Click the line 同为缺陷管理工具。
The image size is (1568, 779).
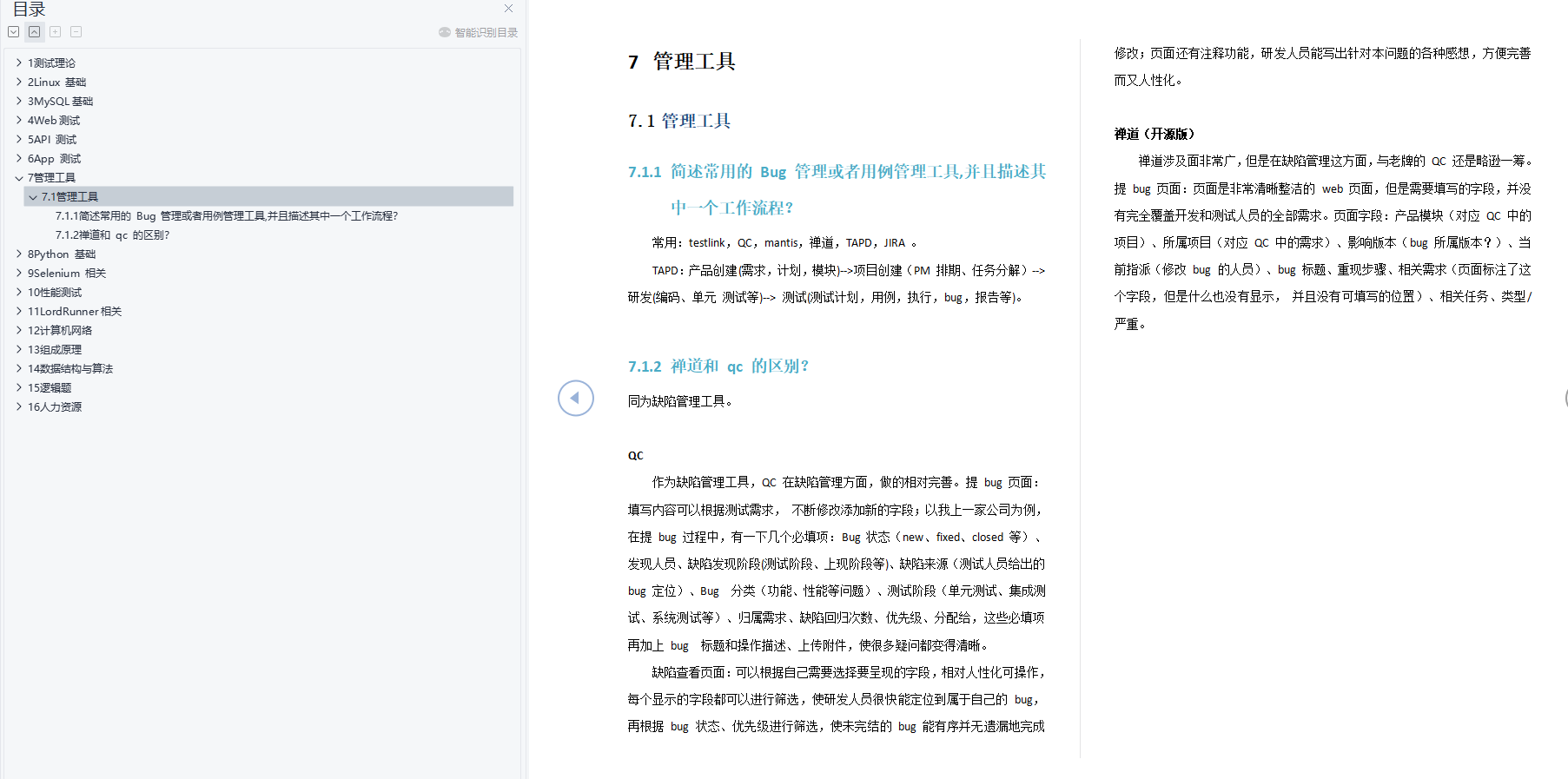click(x=682, y=401)
